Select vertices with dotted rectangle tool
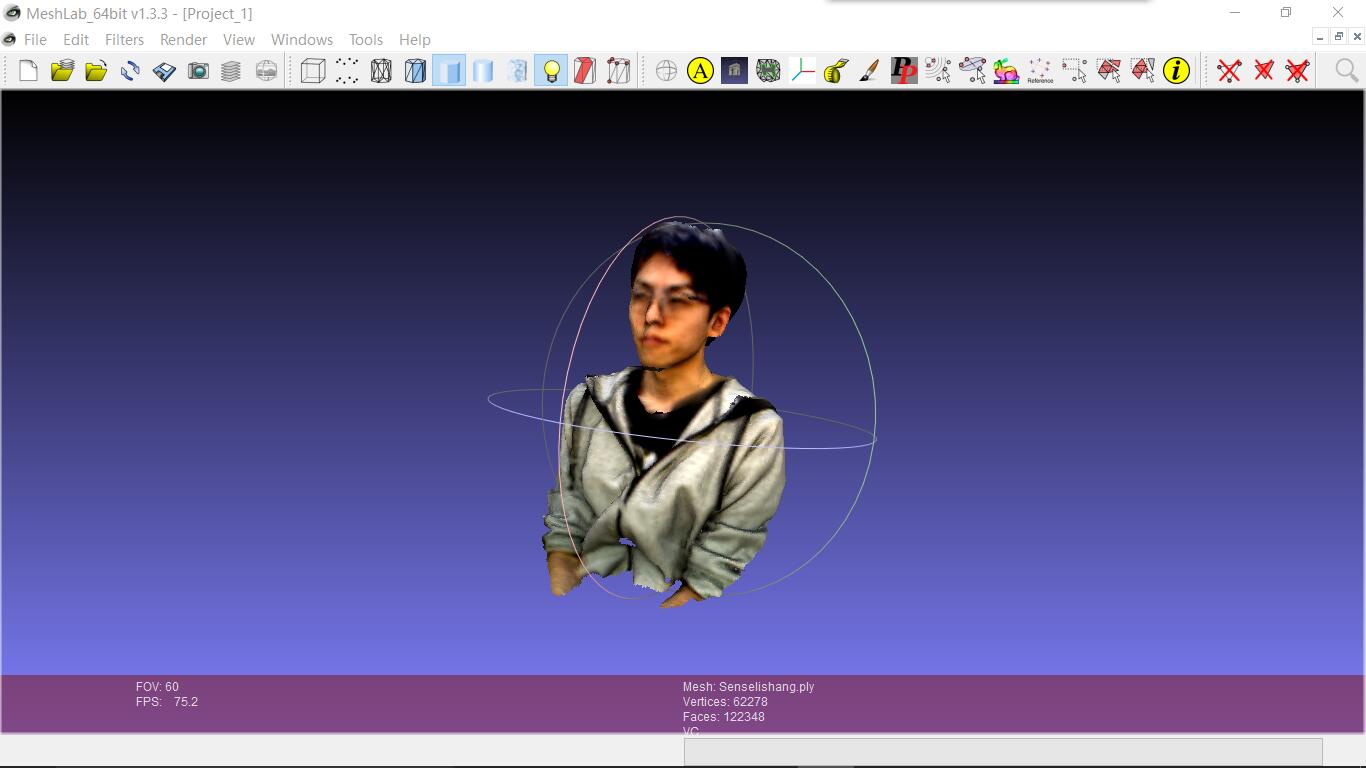Viewport: 1366px width, 768px height. (x=1074, y=70)
